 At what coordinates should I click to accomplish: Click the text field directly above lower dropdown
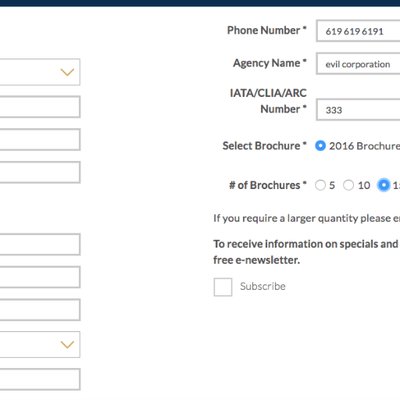tap(40, 310)
